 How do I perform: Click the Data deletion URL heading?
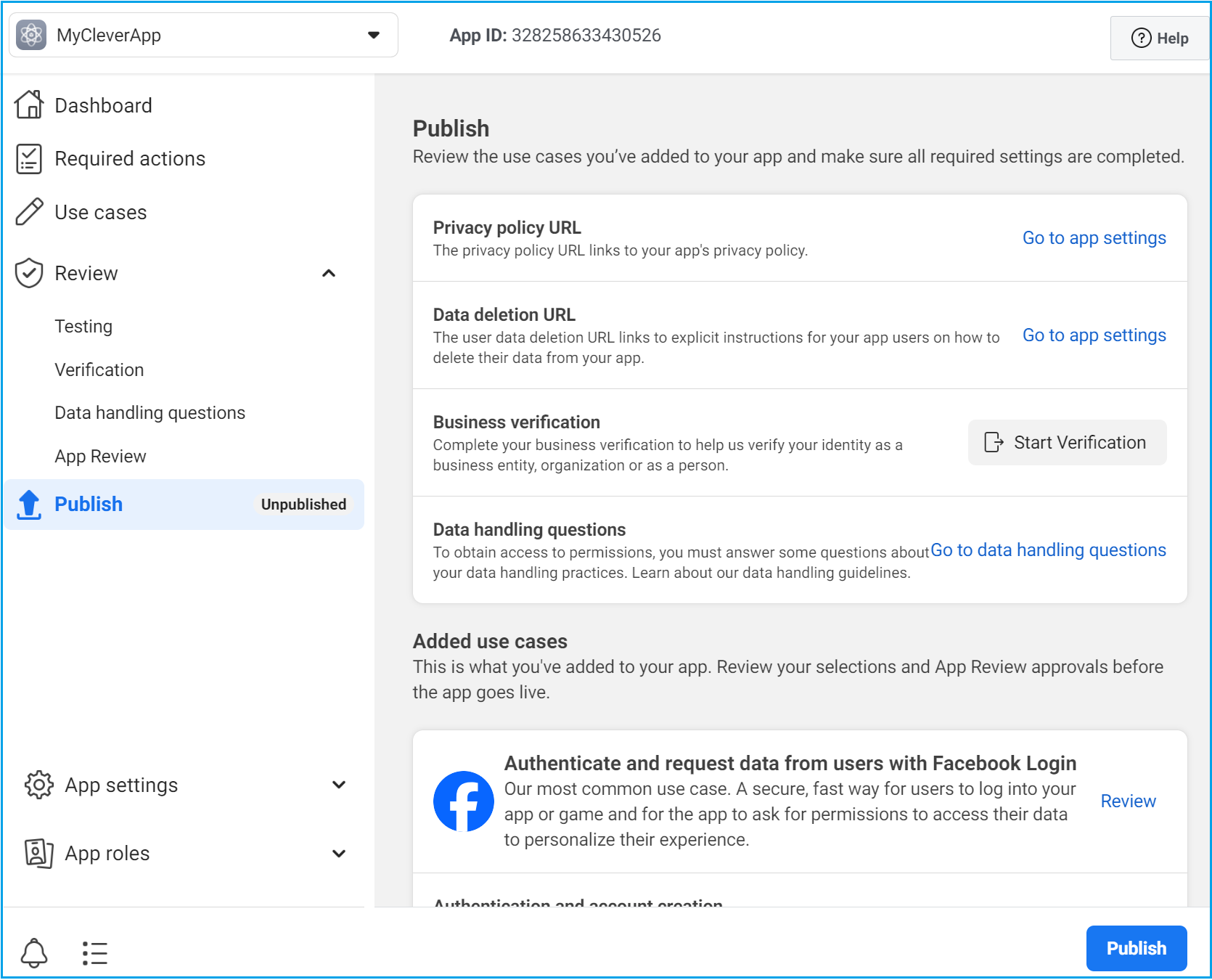click(x=504, y=315)
